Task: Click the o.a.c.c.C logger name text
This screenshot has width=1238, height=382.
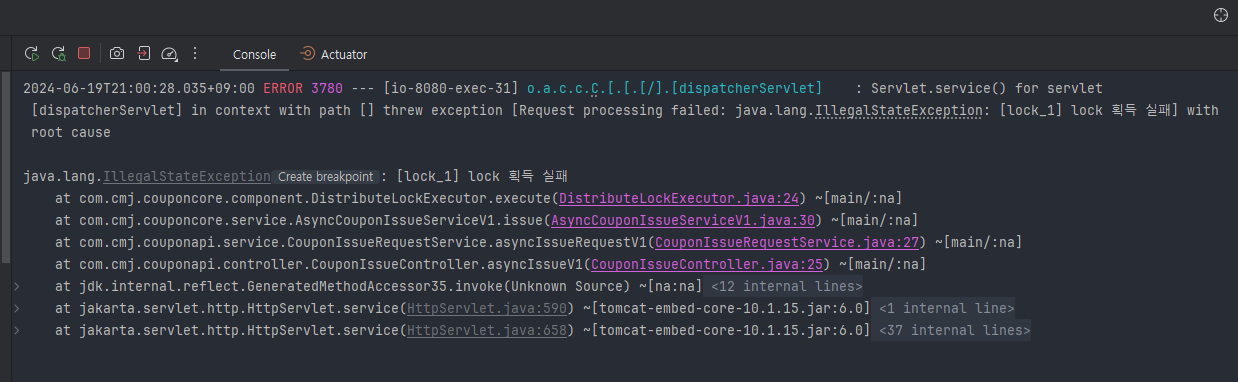Action: pyautogui.click(x=563, y=88)
